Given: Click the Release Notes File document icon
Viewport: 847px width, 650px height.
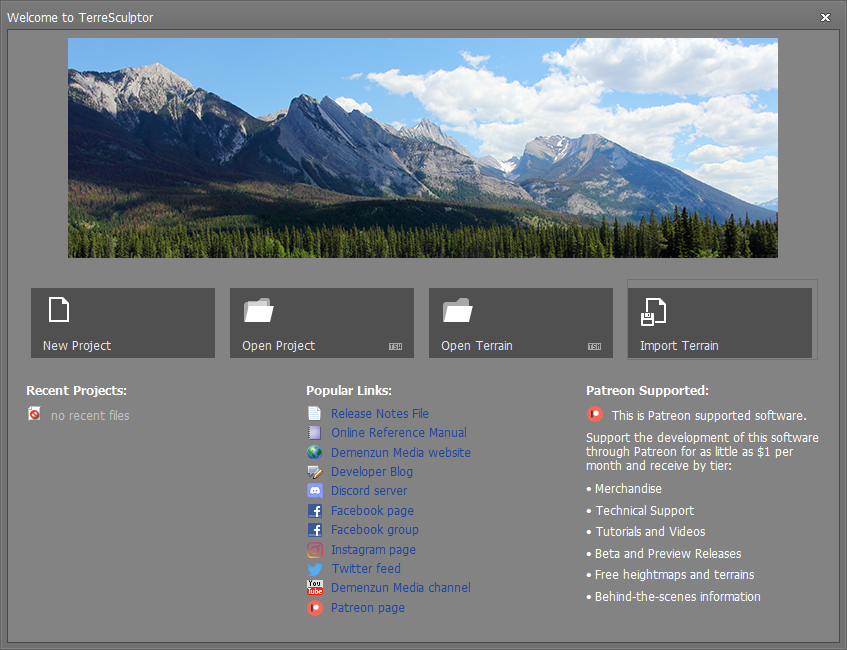Looking at the screenshot, I should 314,413.
